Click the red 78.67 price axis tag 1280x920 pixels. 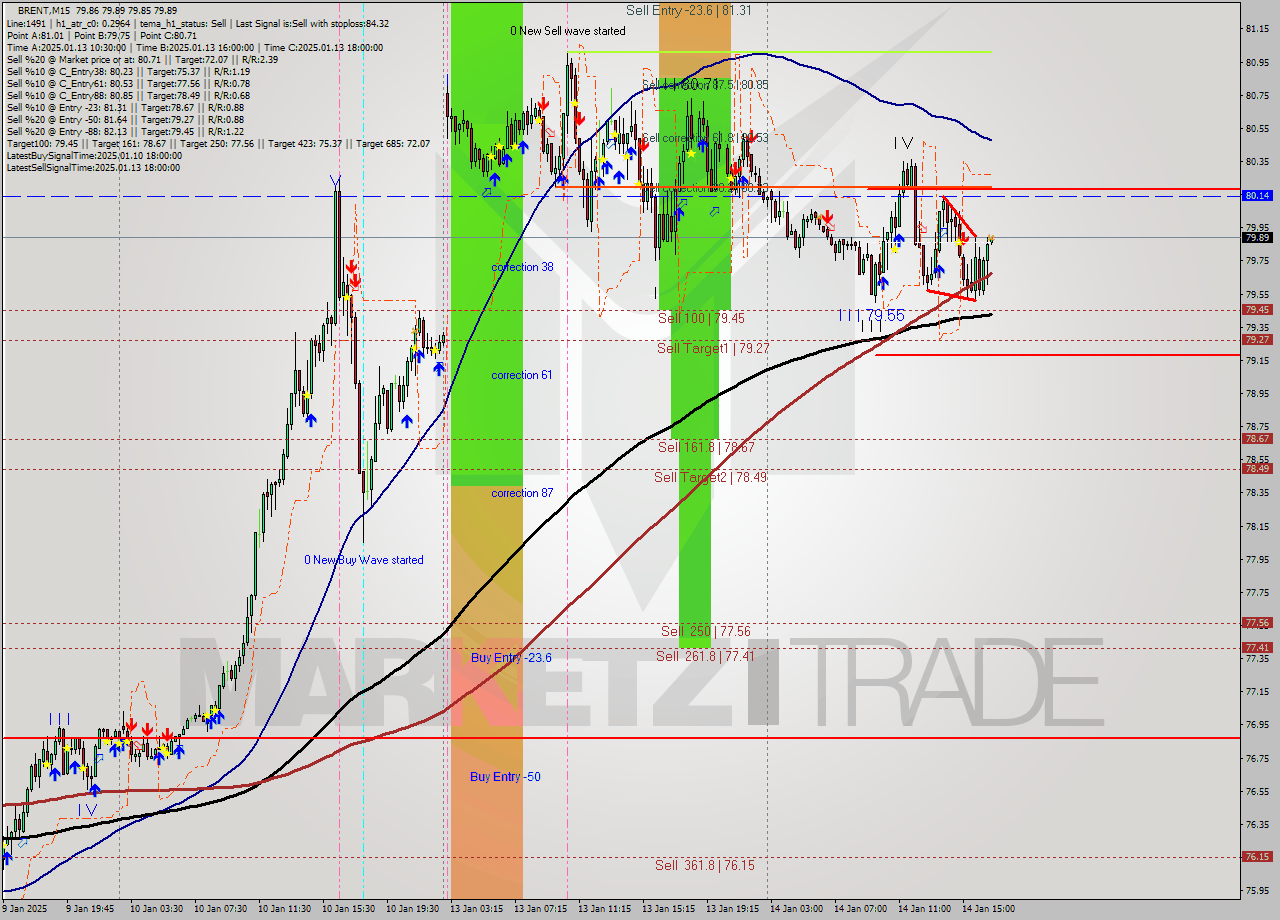1257,439
